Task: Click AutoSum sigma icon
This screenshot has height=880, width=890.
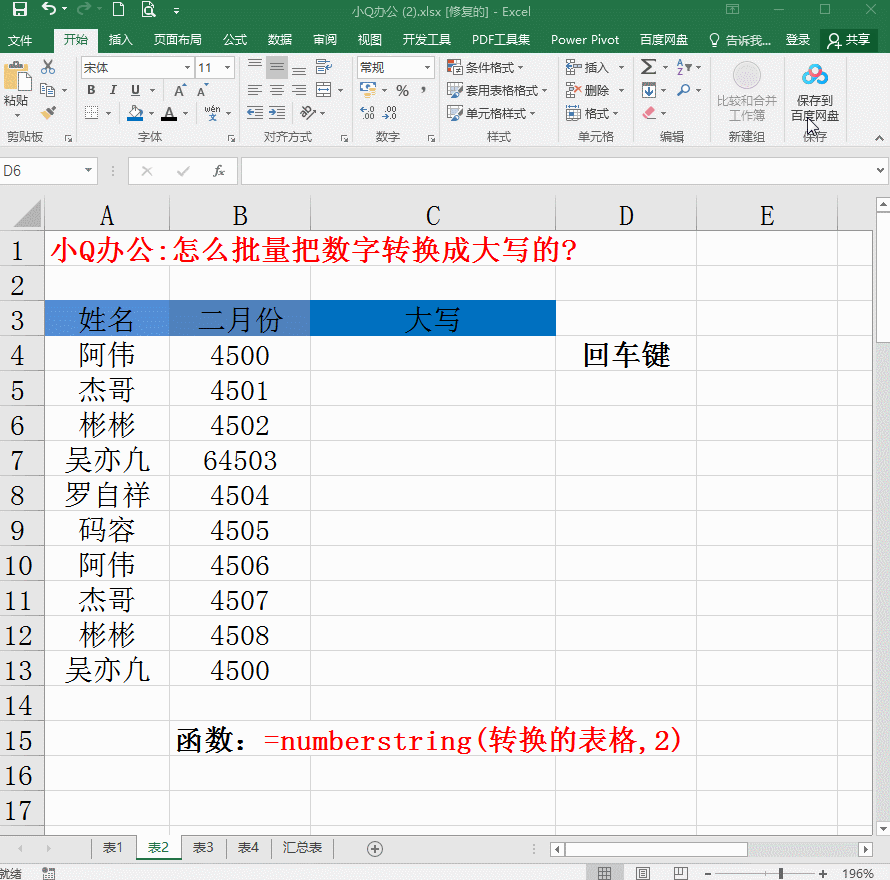Action: (648, 67)
